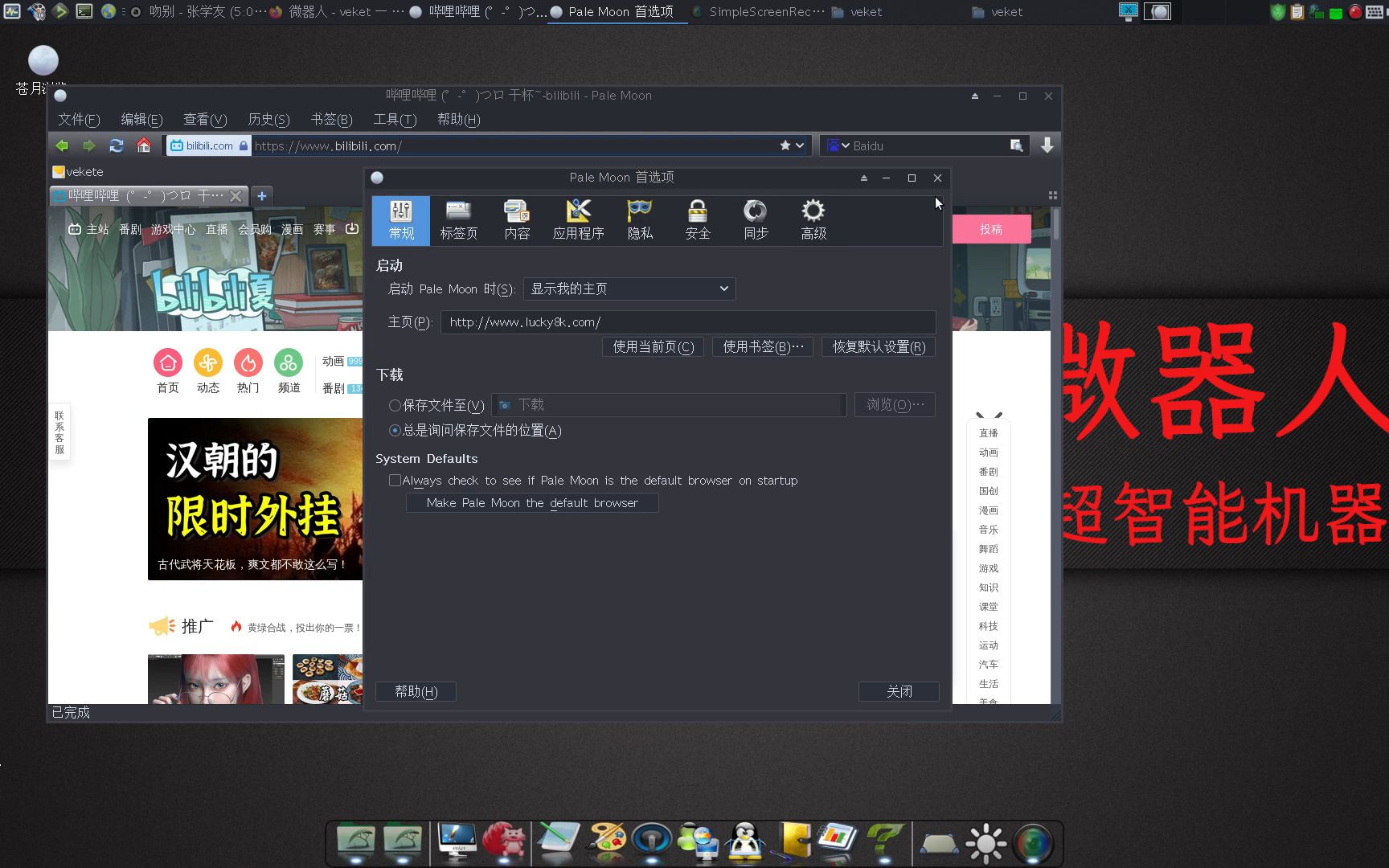Click 音乐 in the right category list
This screenshot has width=1389, height=868.
pos(988,530)
